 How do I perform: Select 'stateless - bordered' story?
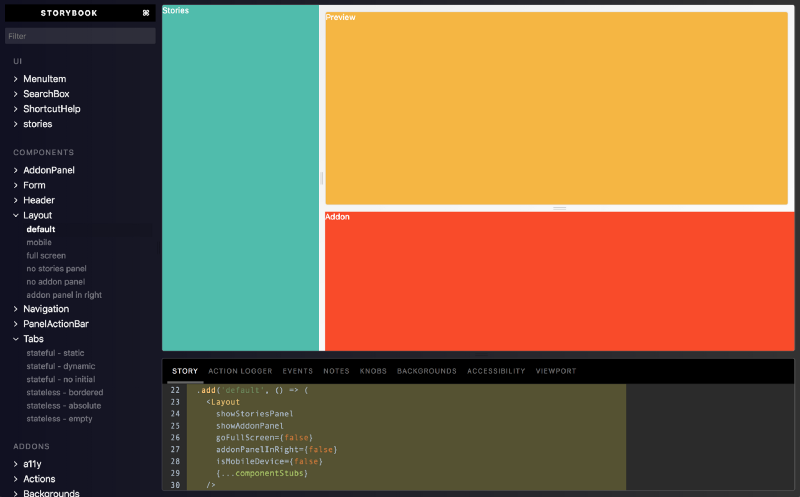65,392
